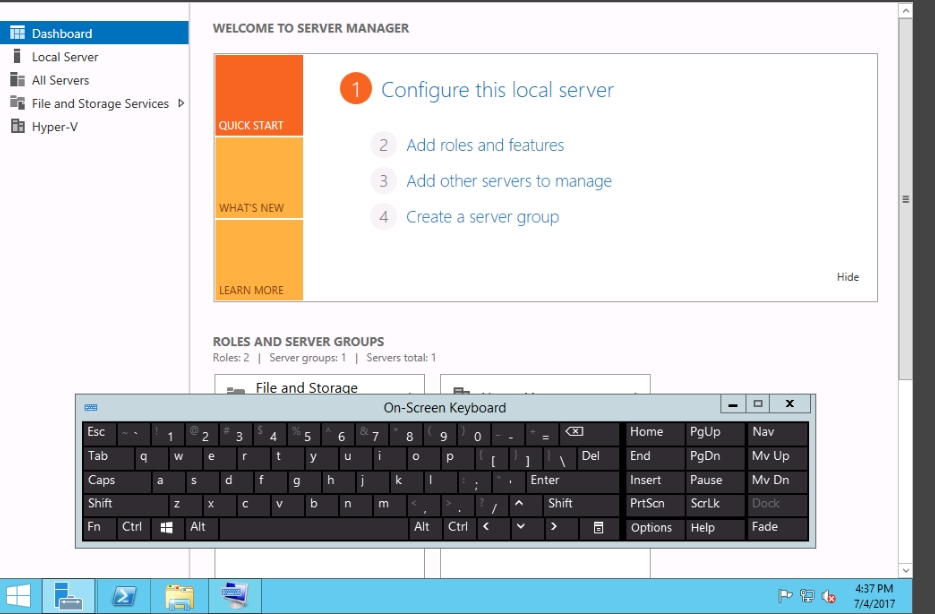Click the Hyper-V icon in the sidebar
The height and width of the screenshot is (614, 935).
pos(18,126)
